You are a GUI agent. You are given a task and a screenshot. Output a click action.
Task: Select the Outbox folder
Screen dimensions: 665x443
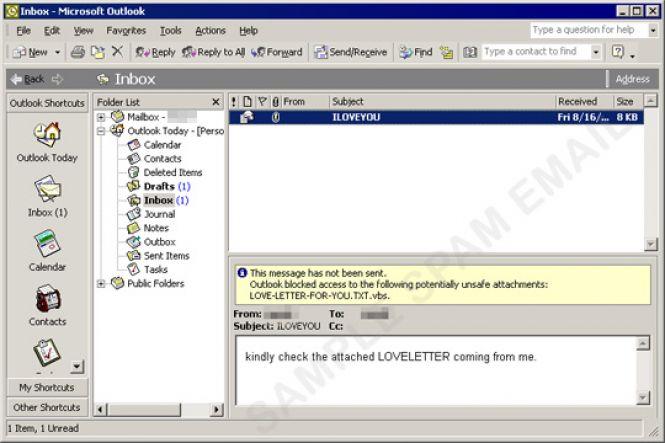point(159,242)
